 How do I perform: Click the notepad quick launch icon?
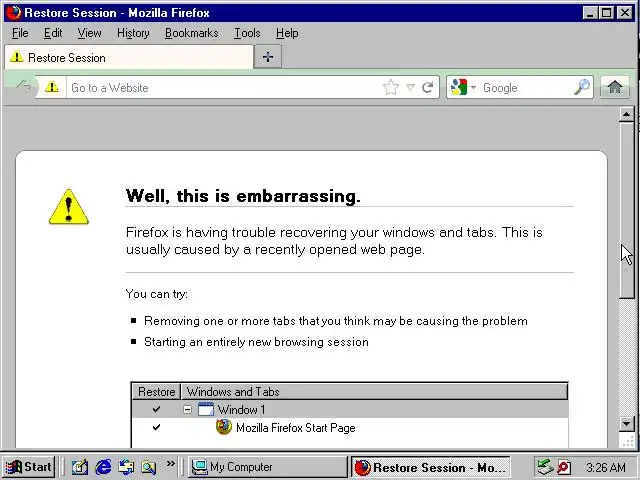[x=80, y=467]
